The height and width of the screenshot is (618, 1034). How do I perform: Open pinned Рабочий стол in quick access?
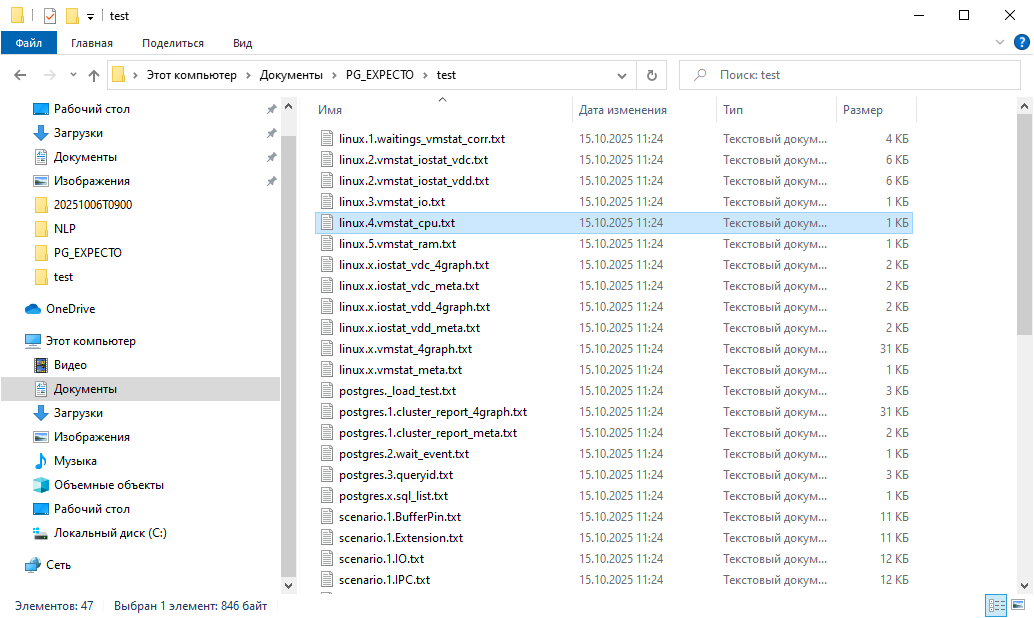[92, 109]
